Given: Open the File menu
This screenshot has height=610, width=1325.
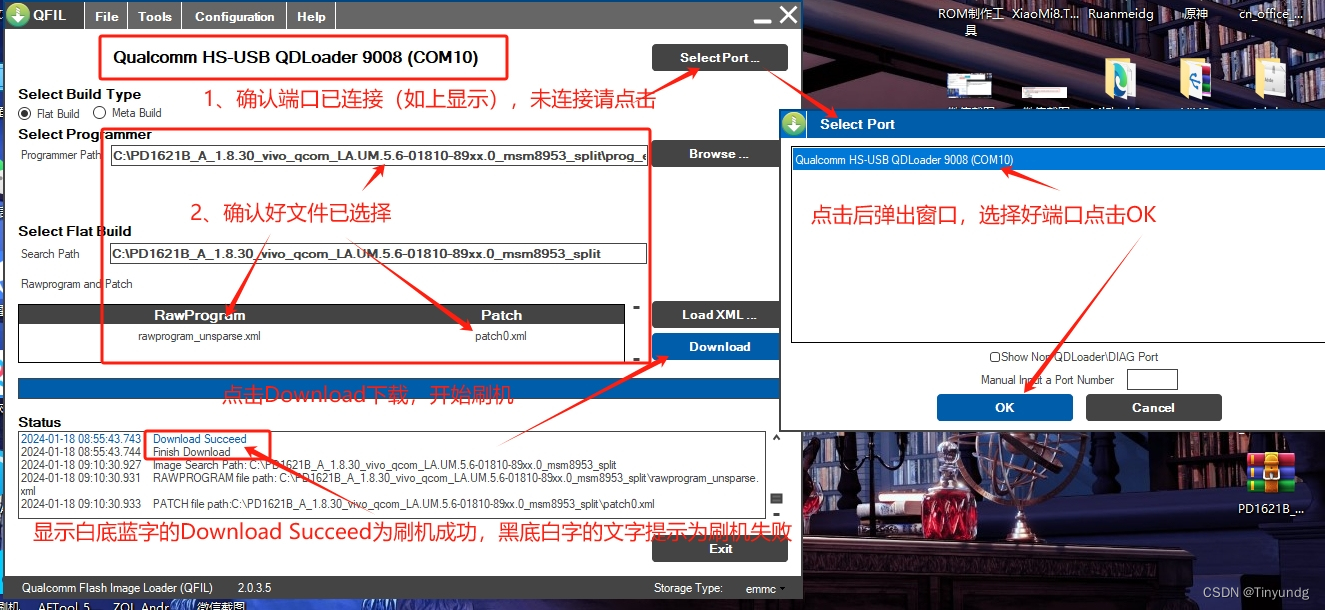Looking at the screenshot, I should [107, 16].
